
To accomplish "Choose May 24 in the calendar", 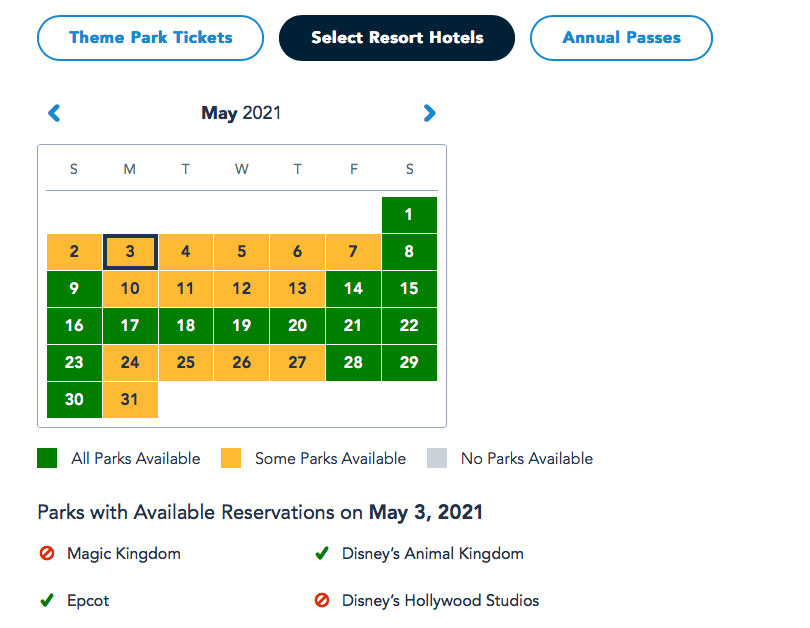I will (x=130, y=363).
